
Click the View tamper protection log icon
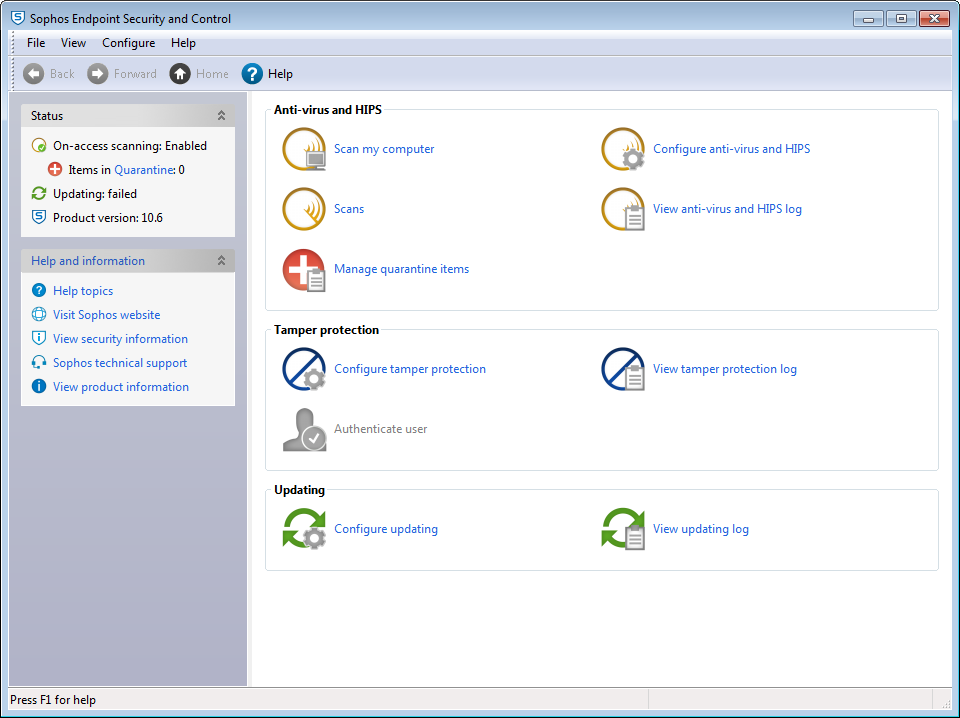pyautogui.click(x=623, y=370)
